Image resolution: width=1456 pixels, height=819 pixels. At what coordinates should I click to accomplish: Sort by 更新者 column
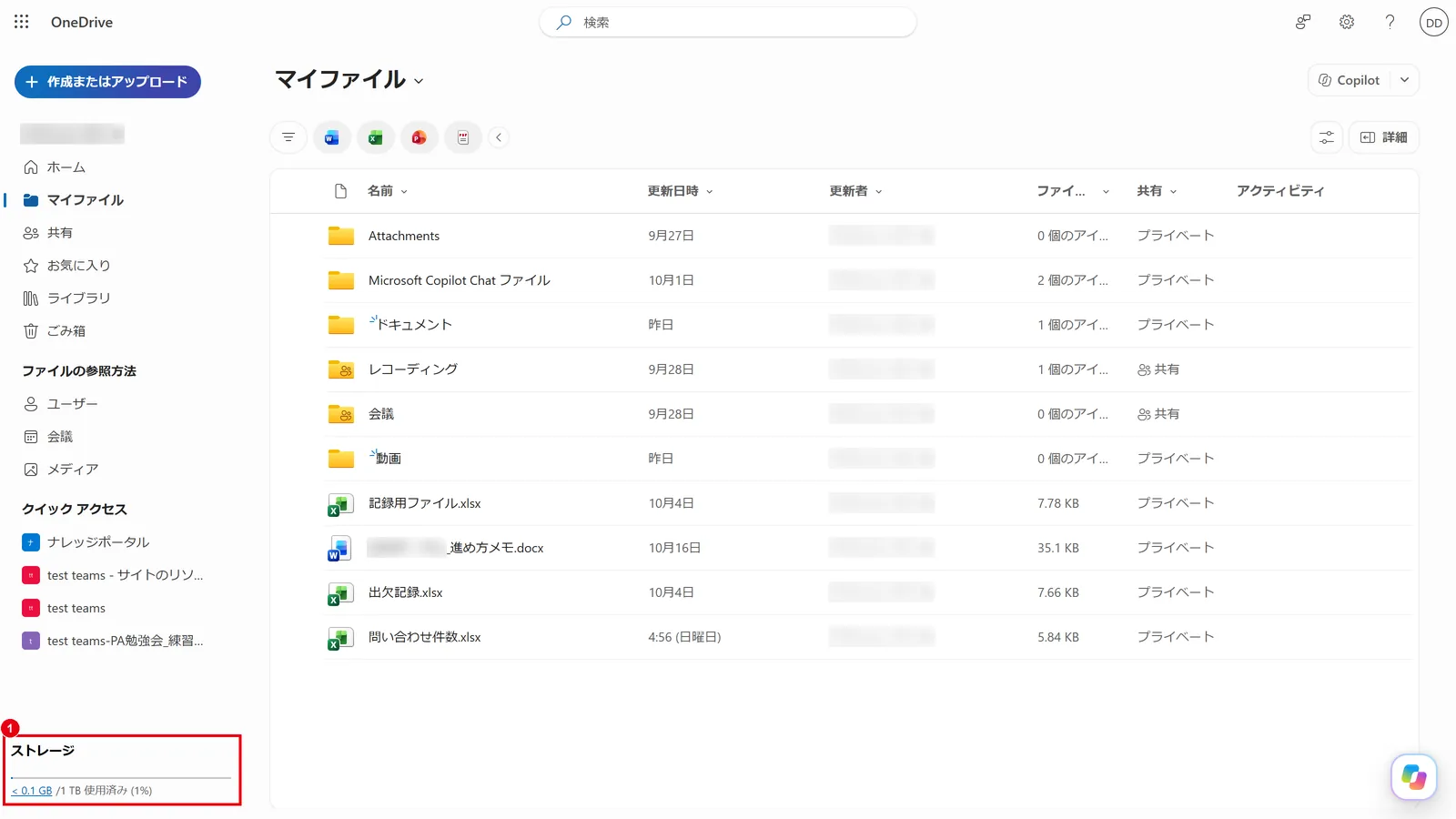(855, 191)
